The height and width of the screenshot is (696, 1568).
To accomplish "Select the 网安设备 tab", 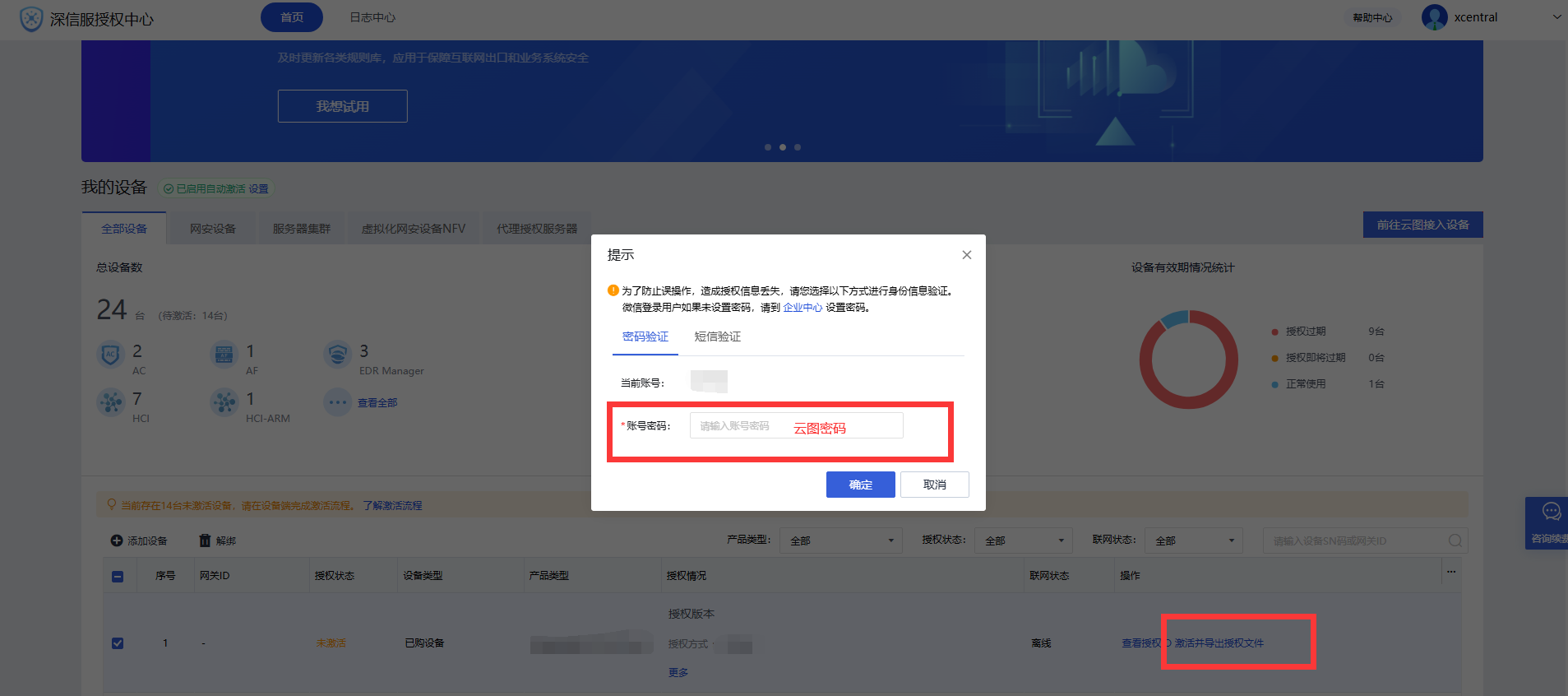I will 213,229.
